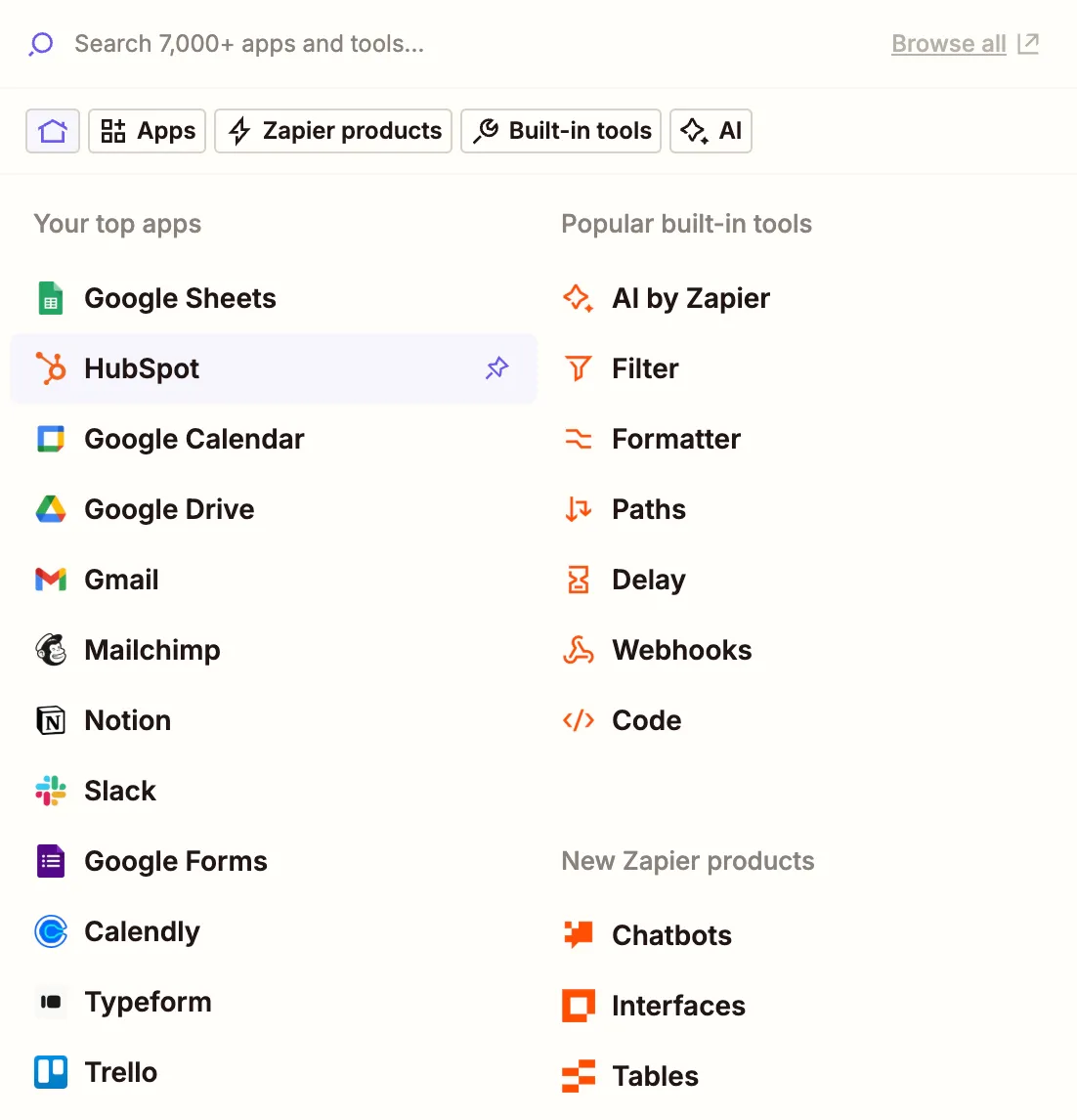Click the external link arrow beside Browse all

(1028, 44)
